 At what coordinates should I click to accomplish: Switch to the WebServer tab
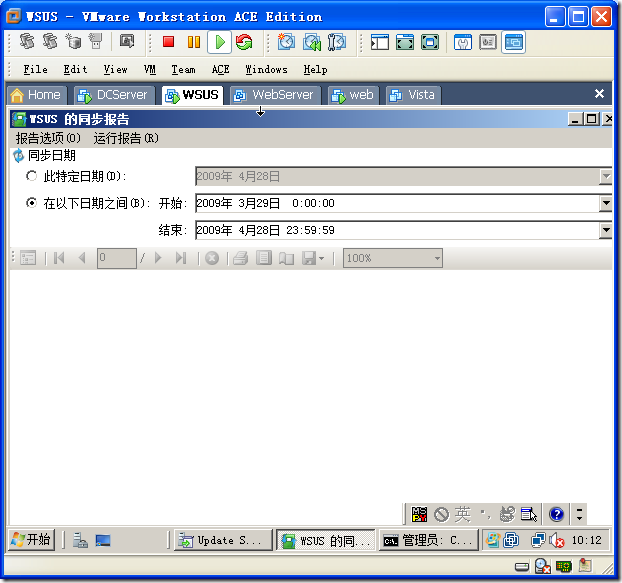click(275, 95)
